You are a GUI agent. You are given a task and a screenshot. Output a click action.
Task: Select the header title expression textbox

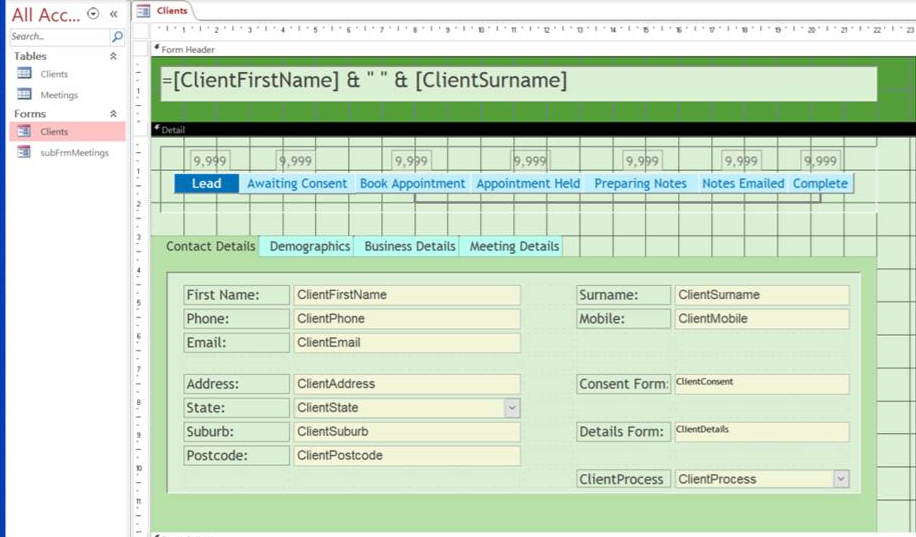(x=518, y=84)
